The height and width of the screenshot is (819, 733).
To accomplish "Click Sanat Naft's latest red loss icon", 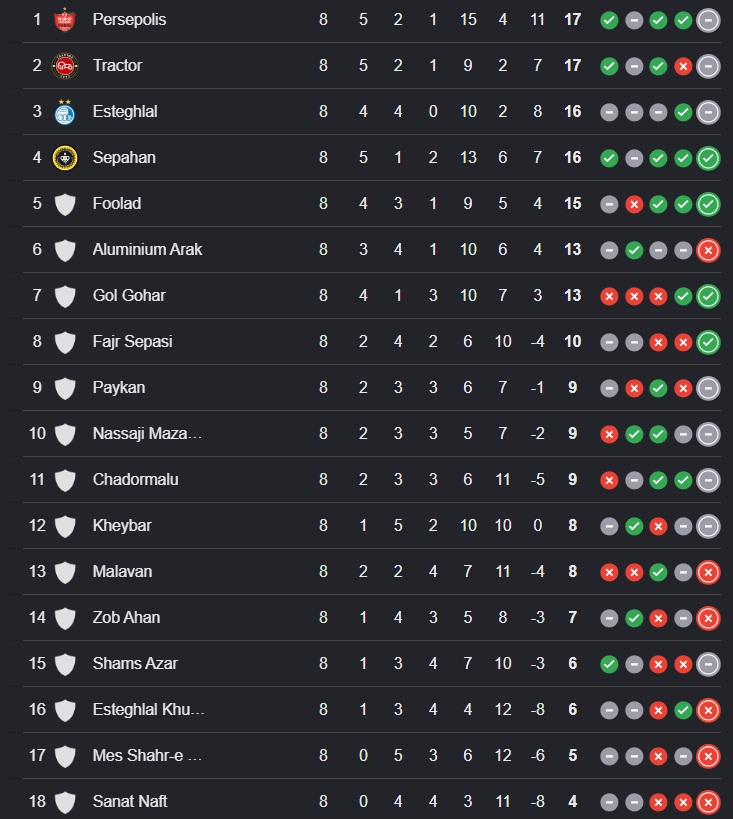I will tap(708, 802).
